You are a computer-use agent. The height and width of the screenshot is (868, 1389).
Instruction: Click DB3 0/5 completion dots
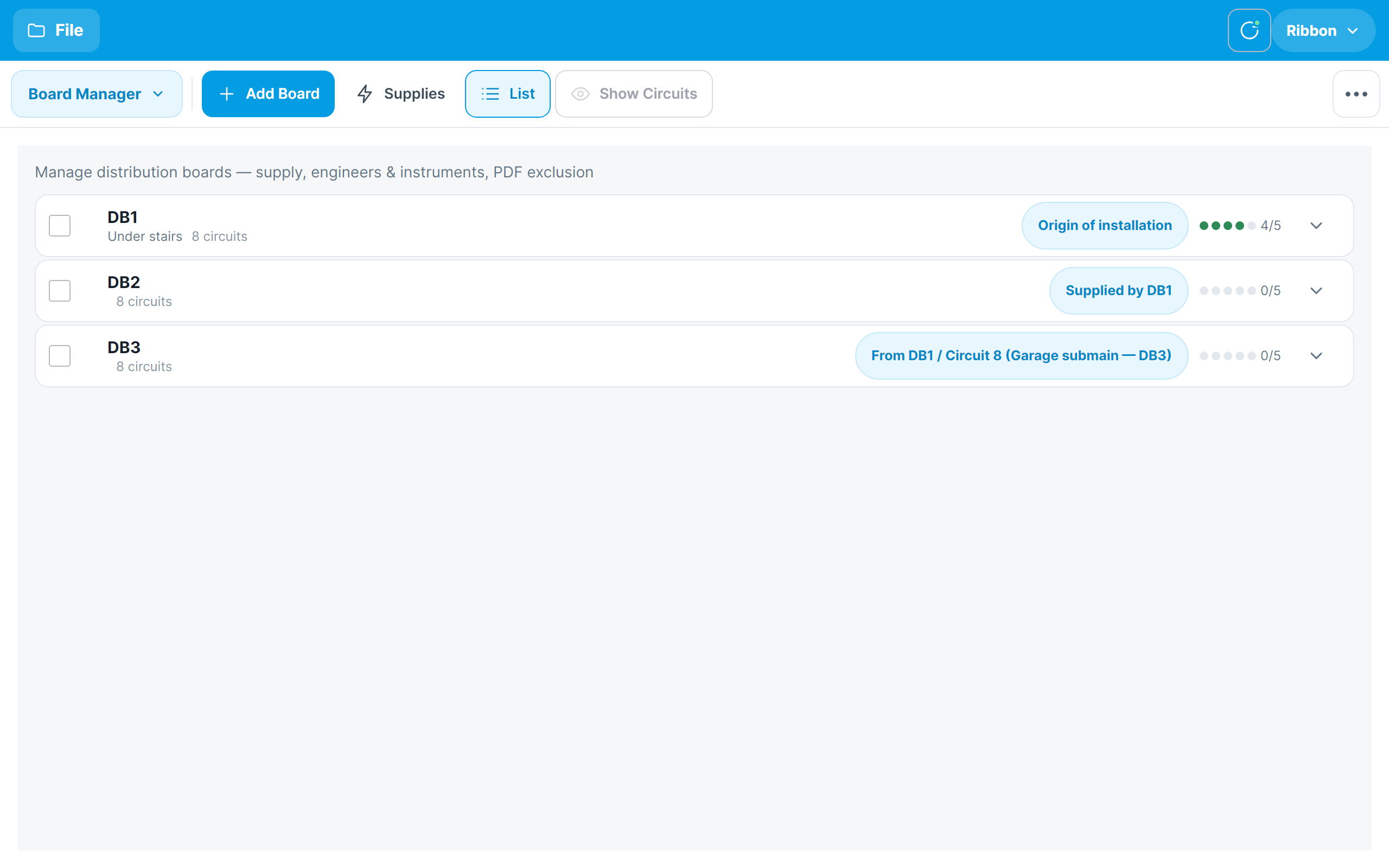[x=1240, y=355]
